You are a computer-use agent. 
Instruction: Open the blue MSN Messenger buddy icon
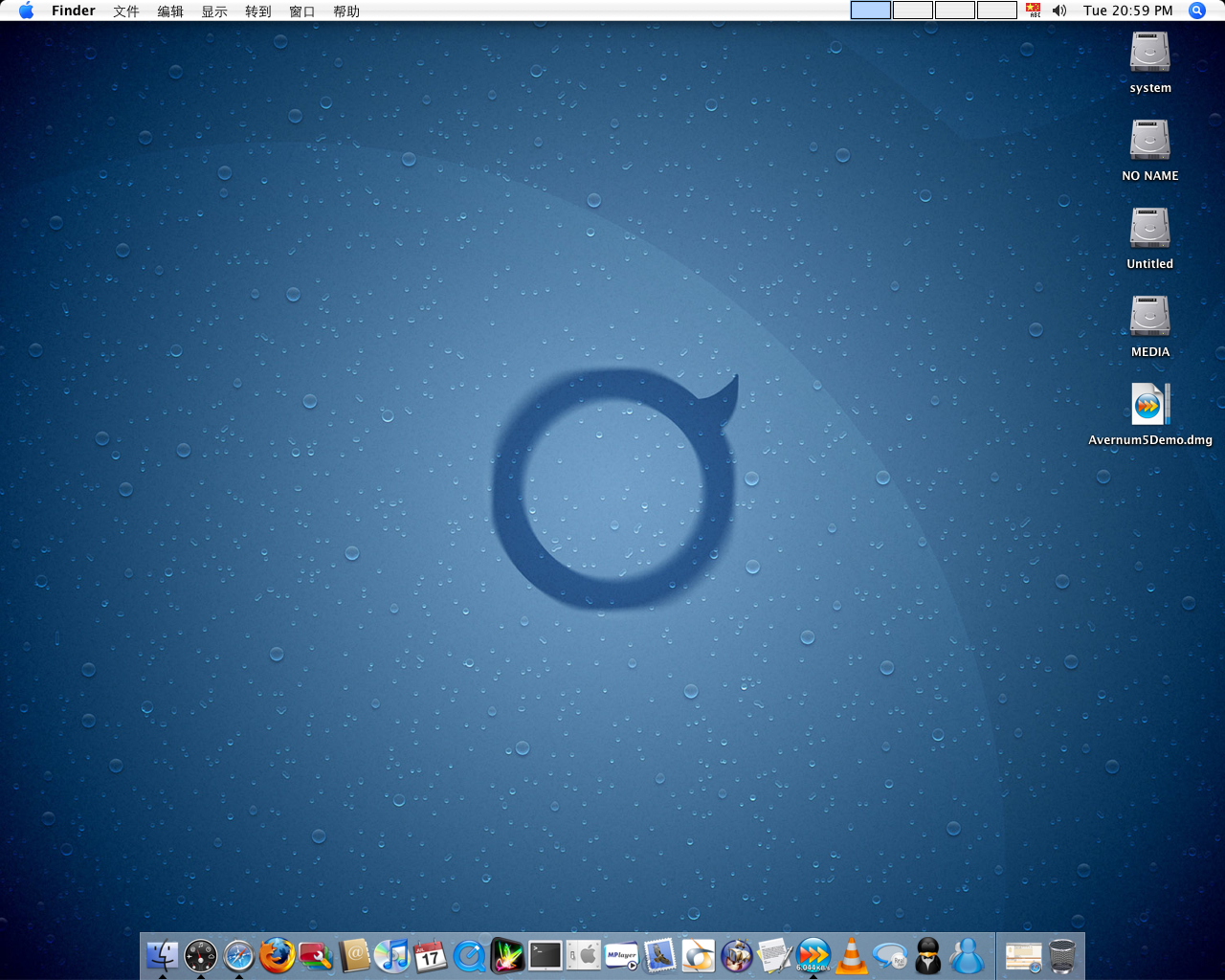967,955
